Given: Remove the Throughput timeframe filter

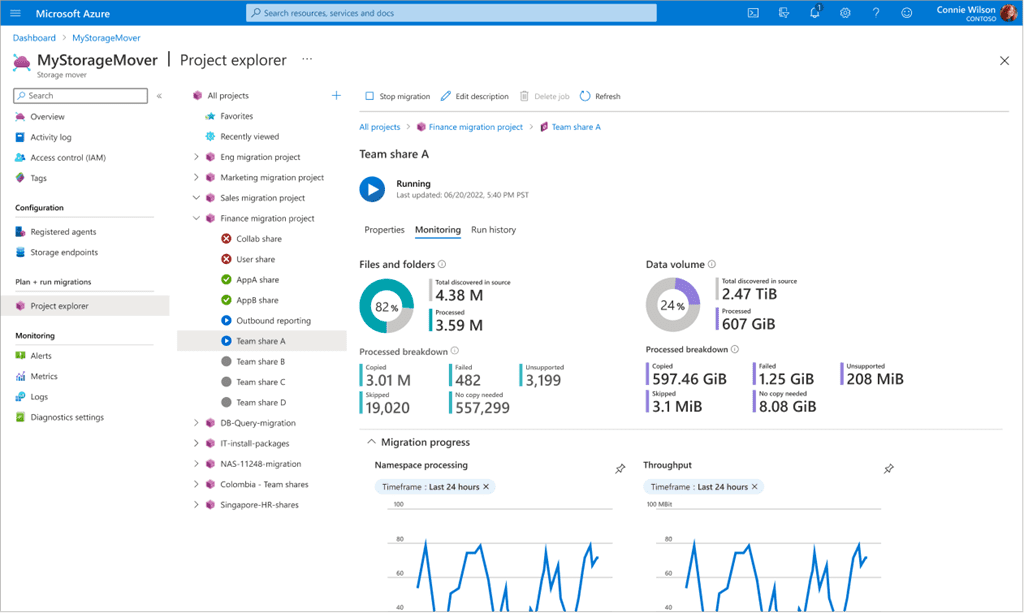Looking at the screenshot, I should (754, 487).
